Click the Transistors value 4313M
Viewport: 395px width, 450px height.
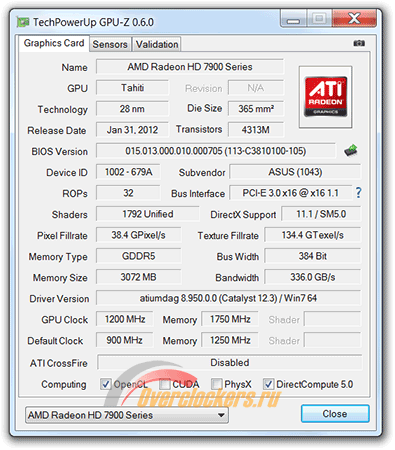256,130
